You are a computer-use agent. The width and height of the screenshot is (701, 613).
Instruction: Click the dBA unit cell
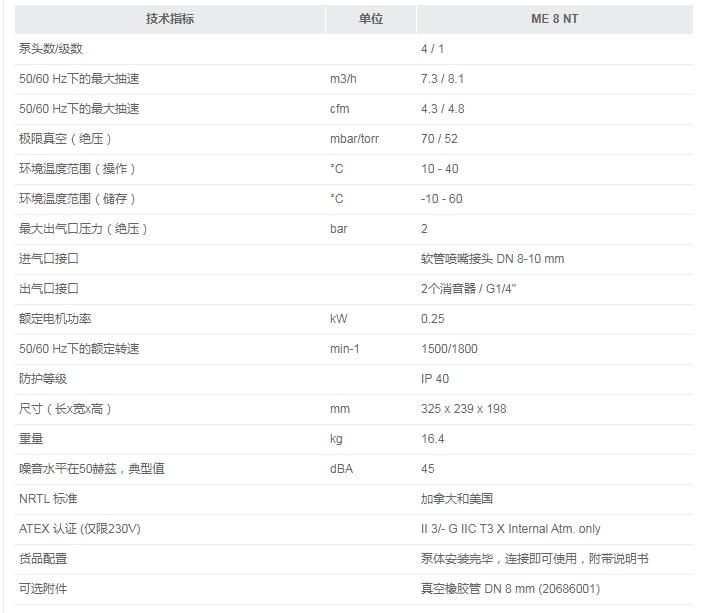[341, 469]
